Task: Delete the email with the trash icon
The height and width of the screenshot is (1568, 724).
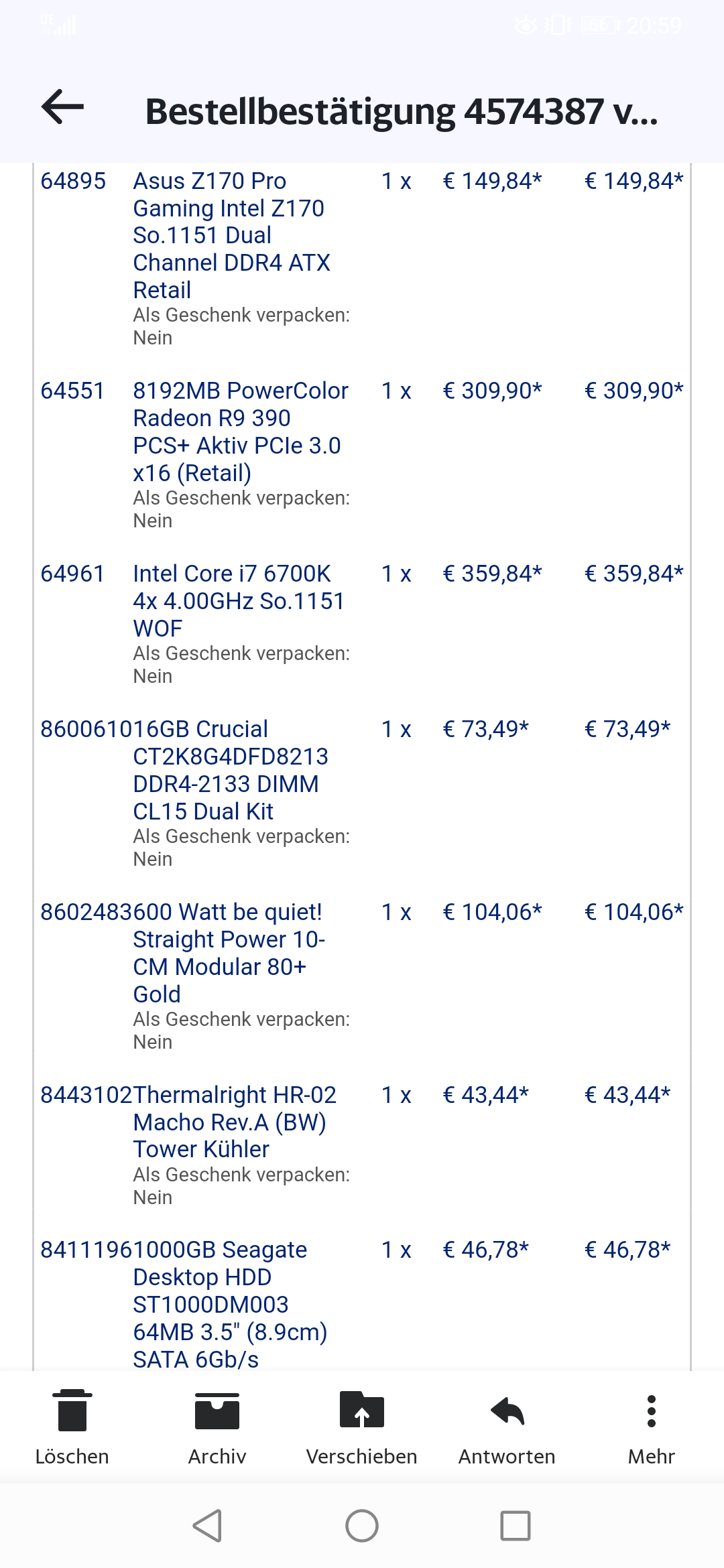Action: tap(72, 1411)
